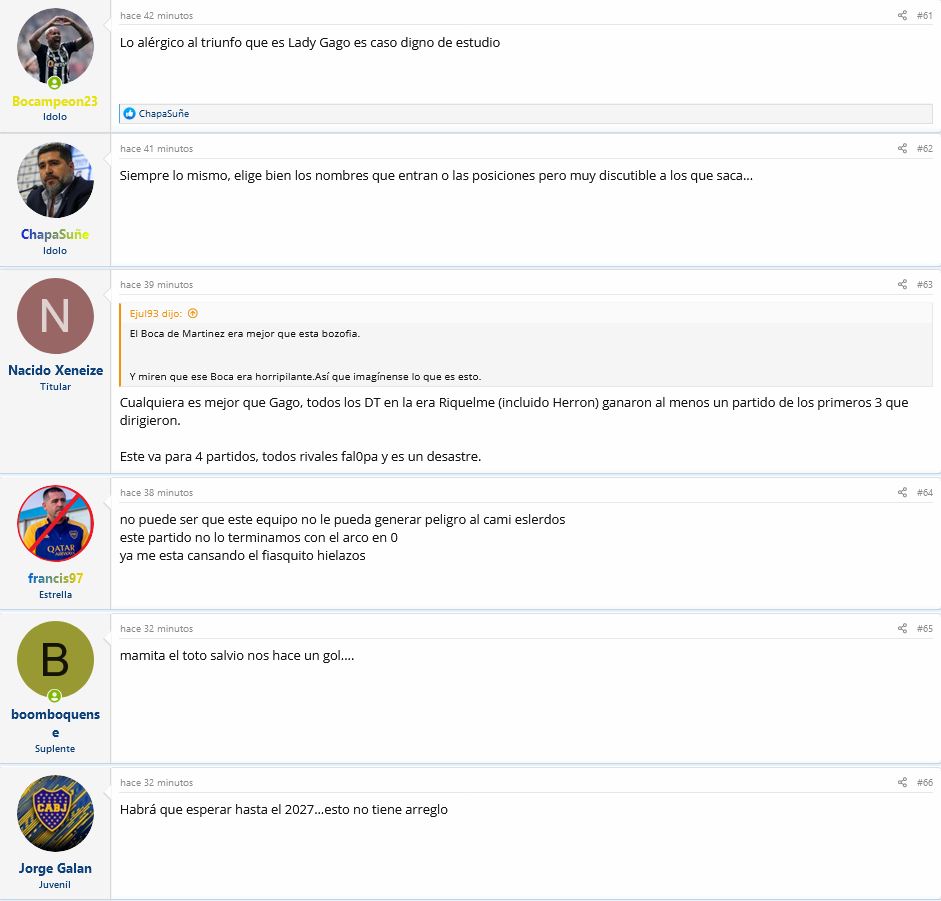Open post number #63 permalink
Viewport: 941px width, 901px height.
[x=924, y=285]
